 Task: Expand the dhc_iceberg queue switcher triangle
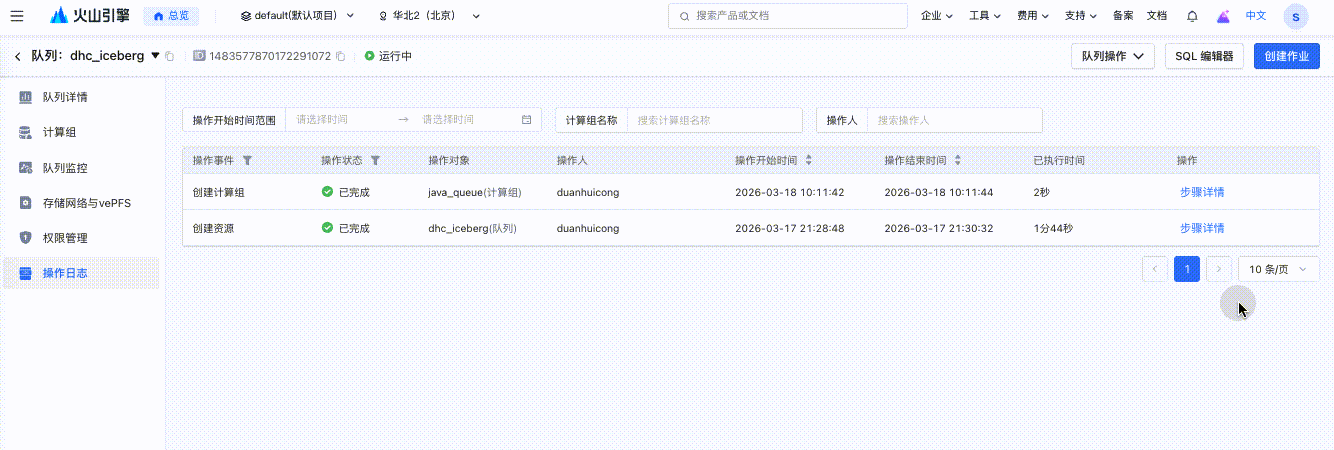click(155, 56)
